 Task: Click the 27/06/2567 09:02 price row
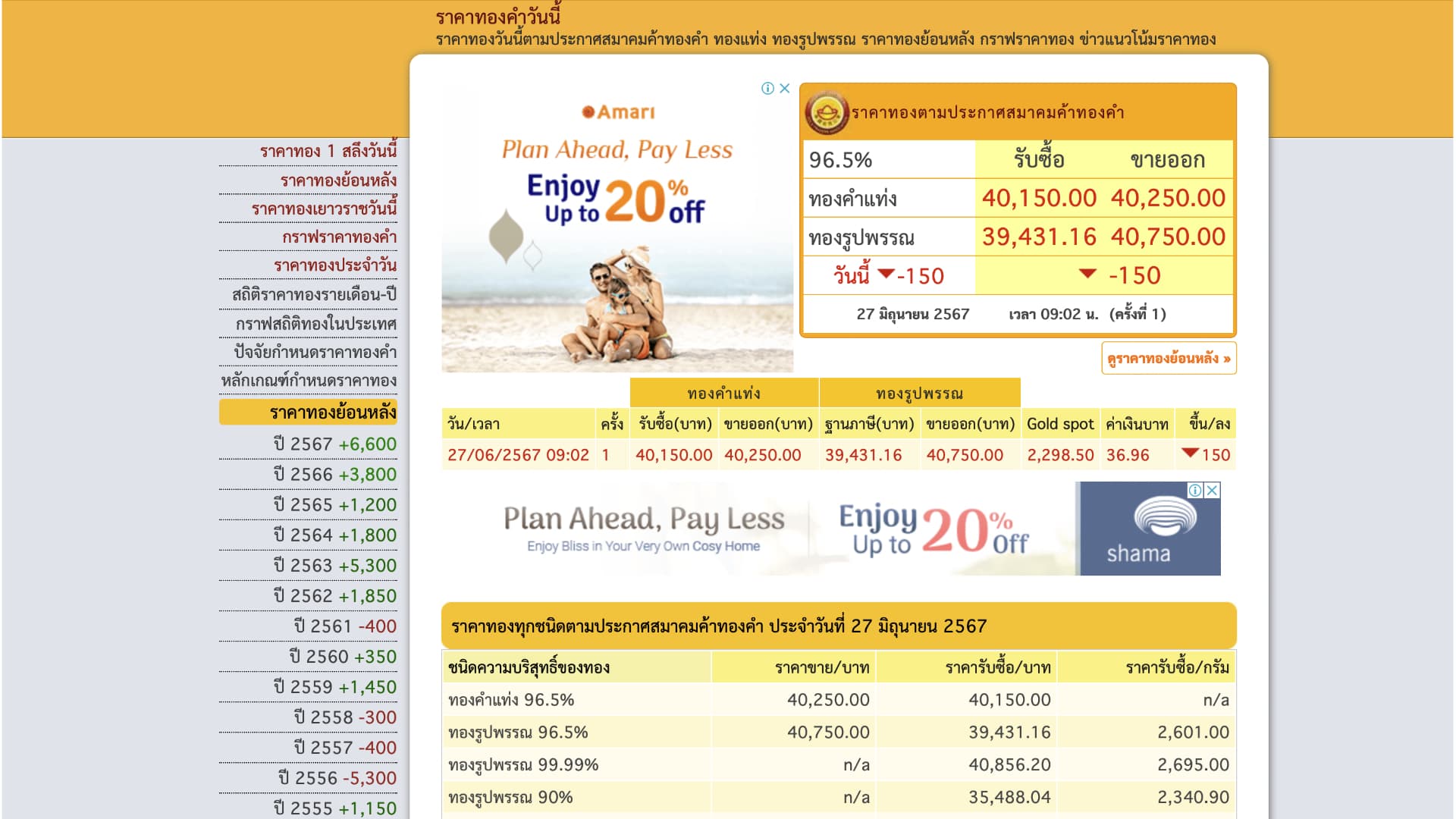coord(518,455)
